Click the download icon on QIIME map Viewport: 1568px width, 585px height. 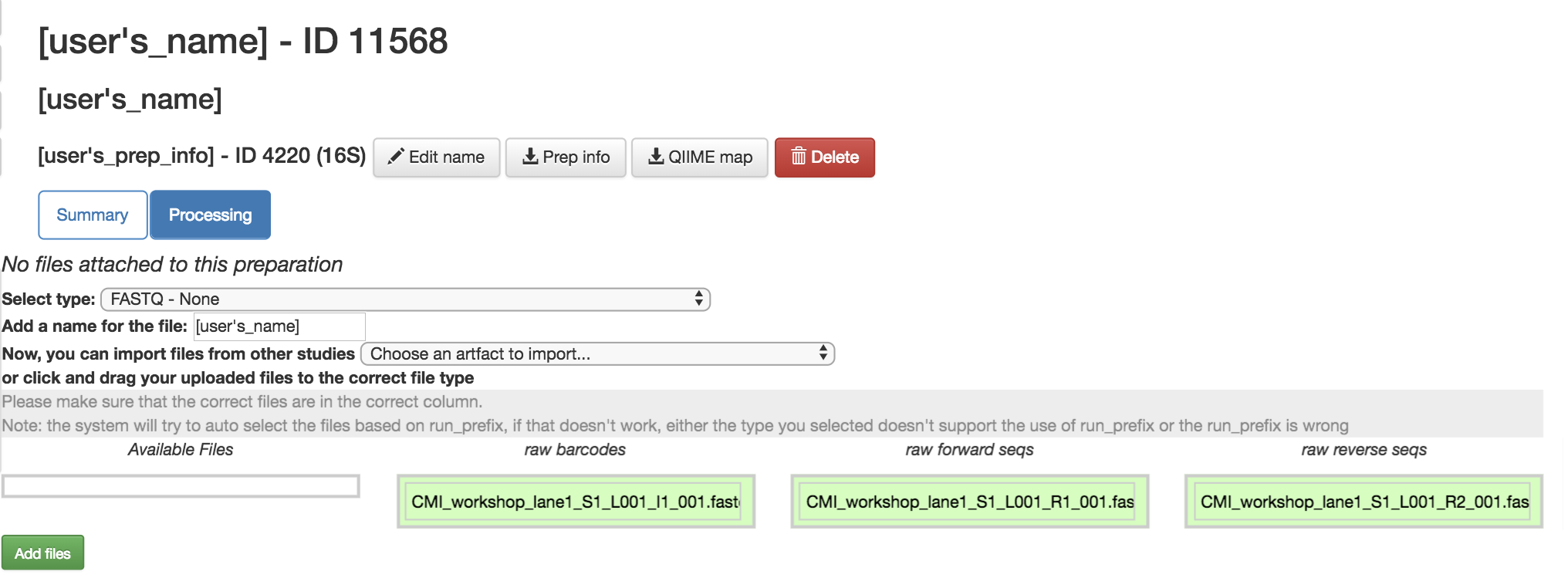point(656,157)
